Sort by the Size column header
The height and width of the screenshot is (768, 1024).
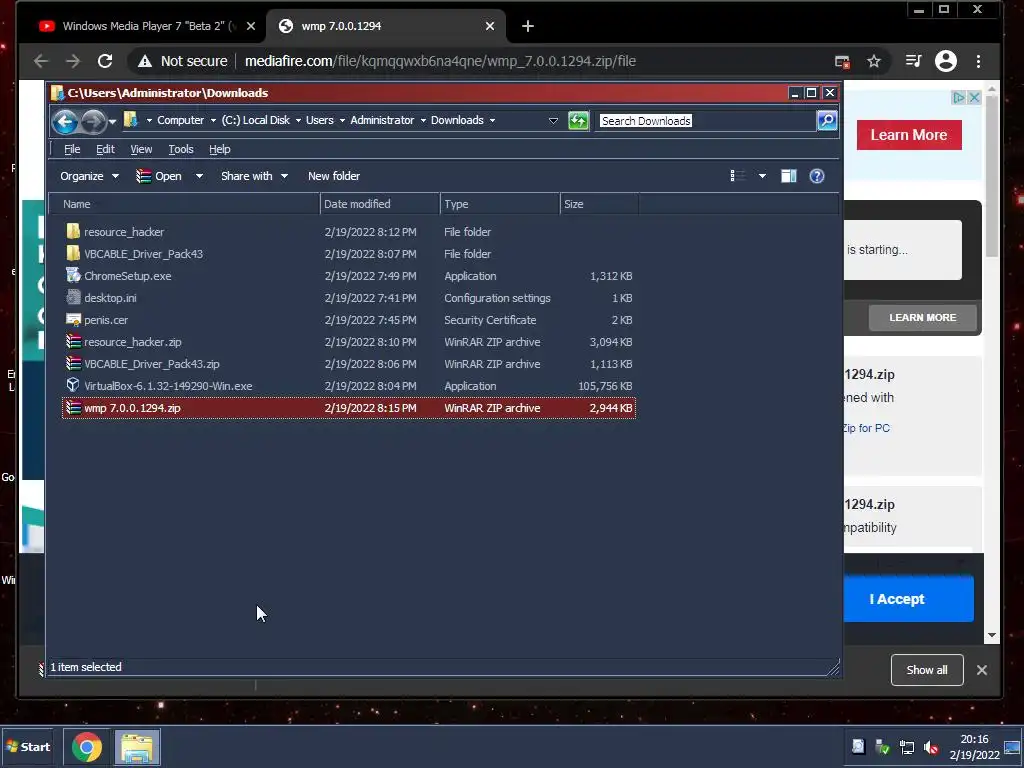599,204
